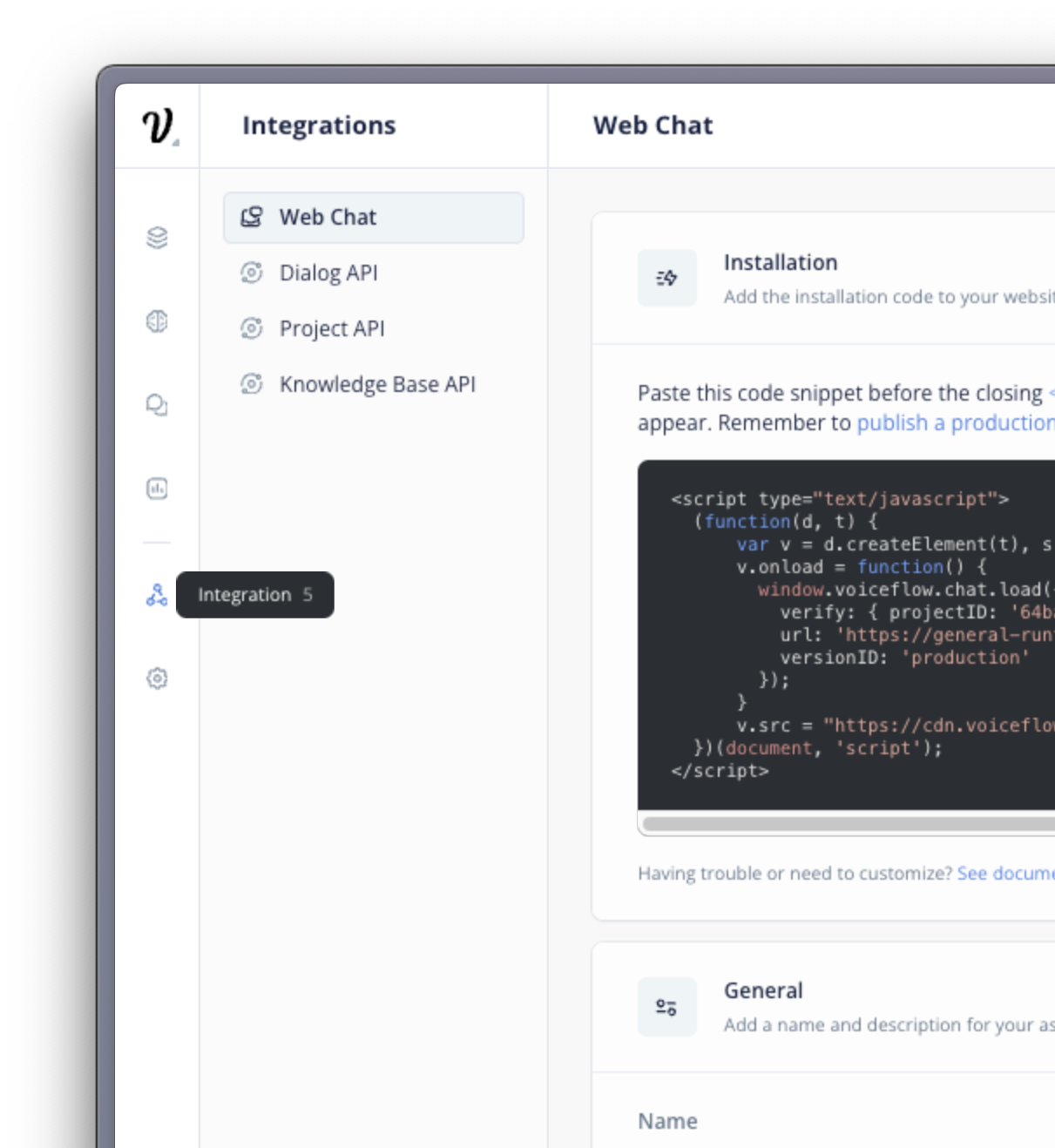
Task: Switch to the Project API entry
Action: [331, 328]
